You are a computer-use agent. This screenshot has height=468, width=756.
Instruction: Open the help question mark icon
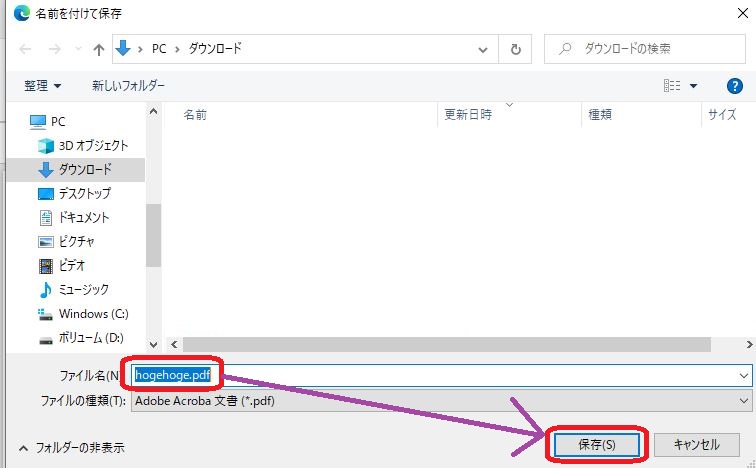[x=734, y=86]
